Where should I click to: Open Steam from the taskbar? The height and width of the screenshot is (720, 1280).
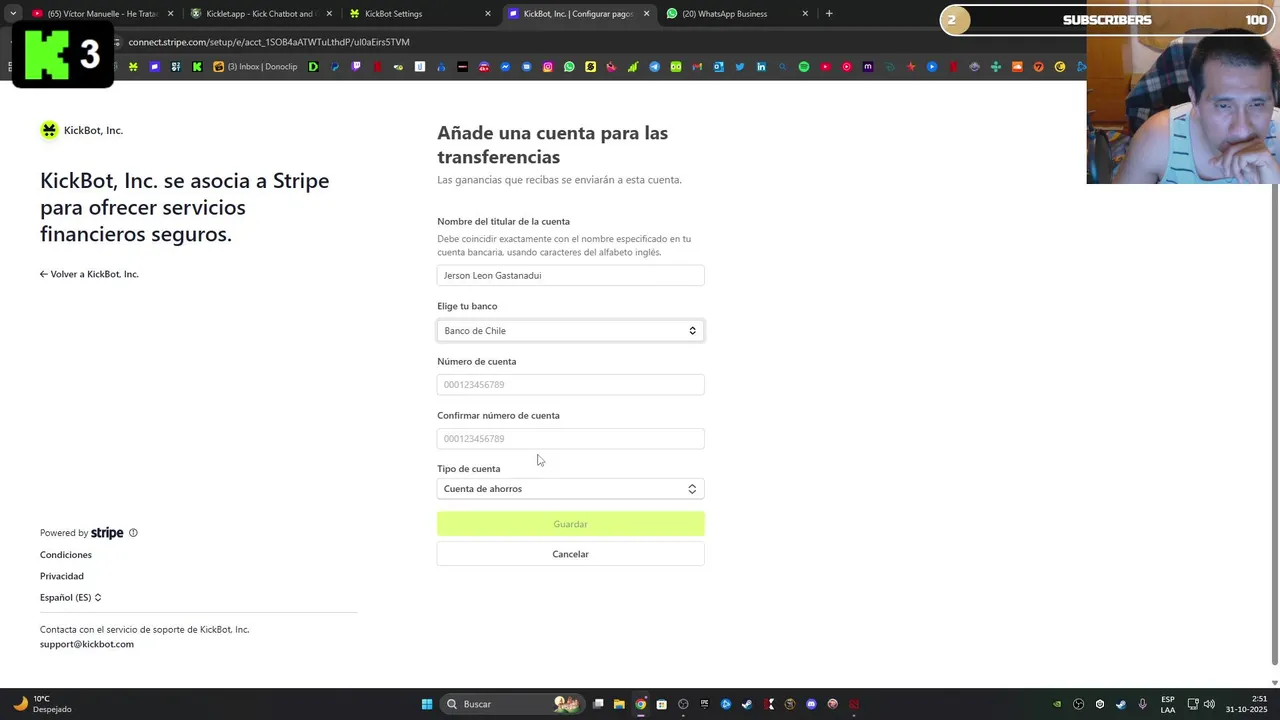pos(746,704)
